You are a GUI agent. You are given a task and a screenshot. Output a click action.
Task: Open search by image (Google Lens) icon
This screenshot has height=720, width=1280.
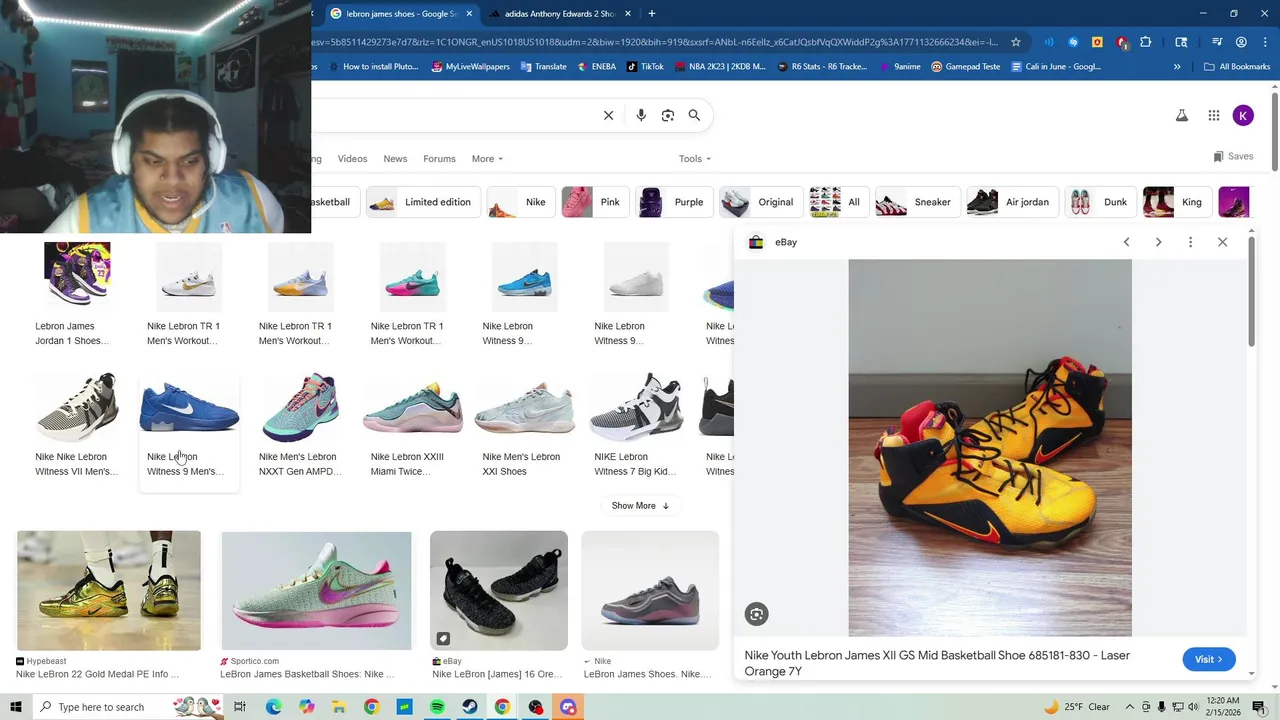coord(668,115)
